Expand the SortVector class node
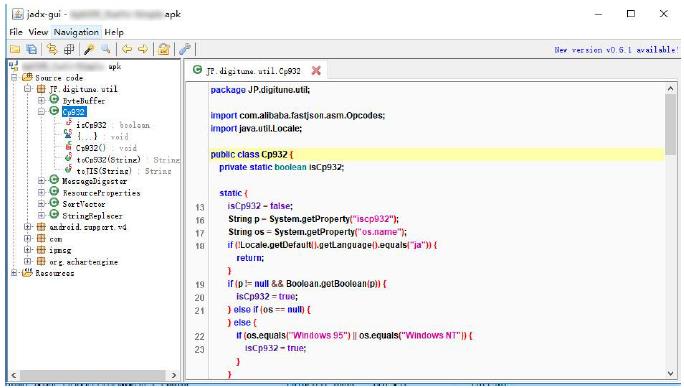 (41, 203)
